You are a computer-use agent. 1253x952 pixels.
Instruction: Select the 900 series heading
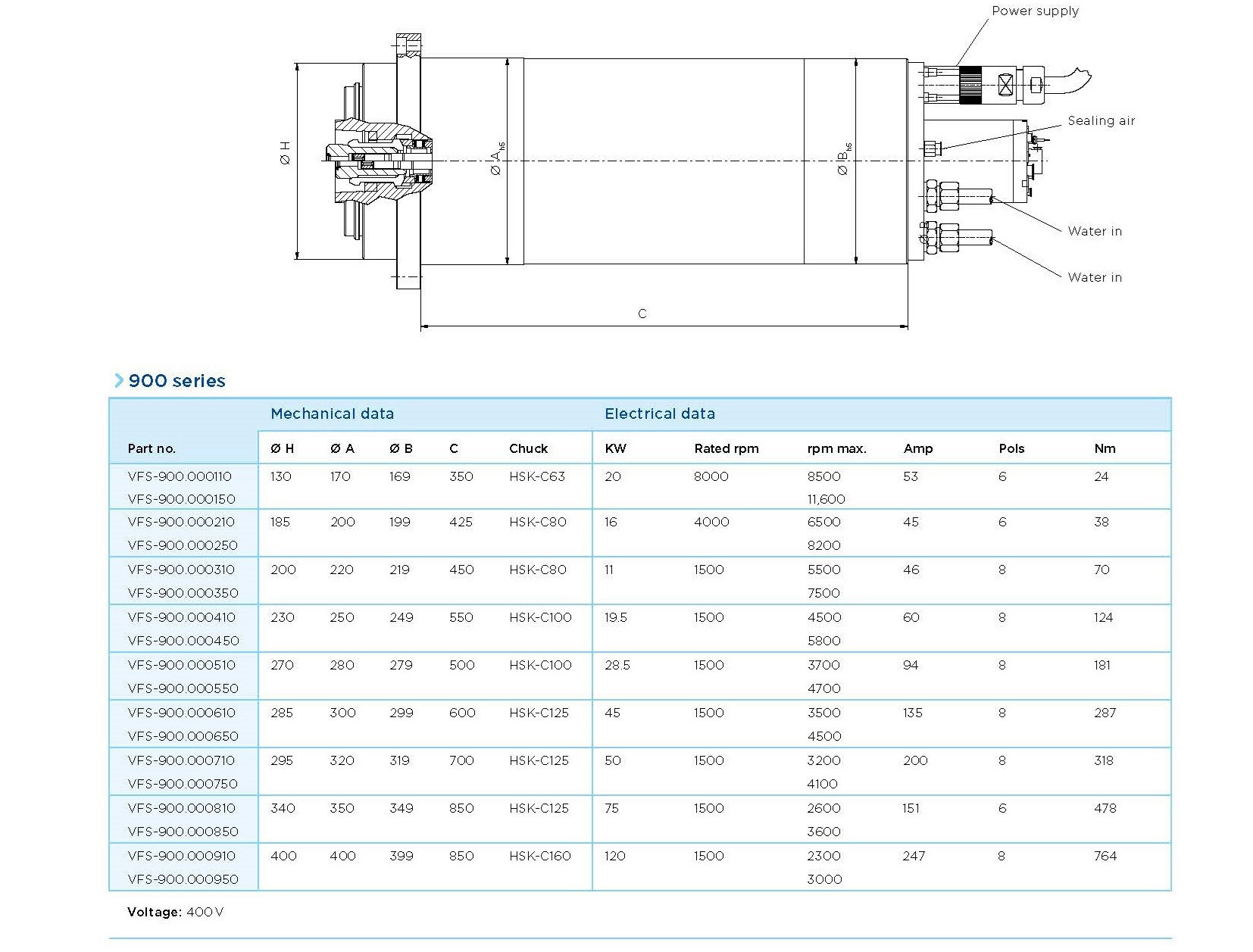177,381
